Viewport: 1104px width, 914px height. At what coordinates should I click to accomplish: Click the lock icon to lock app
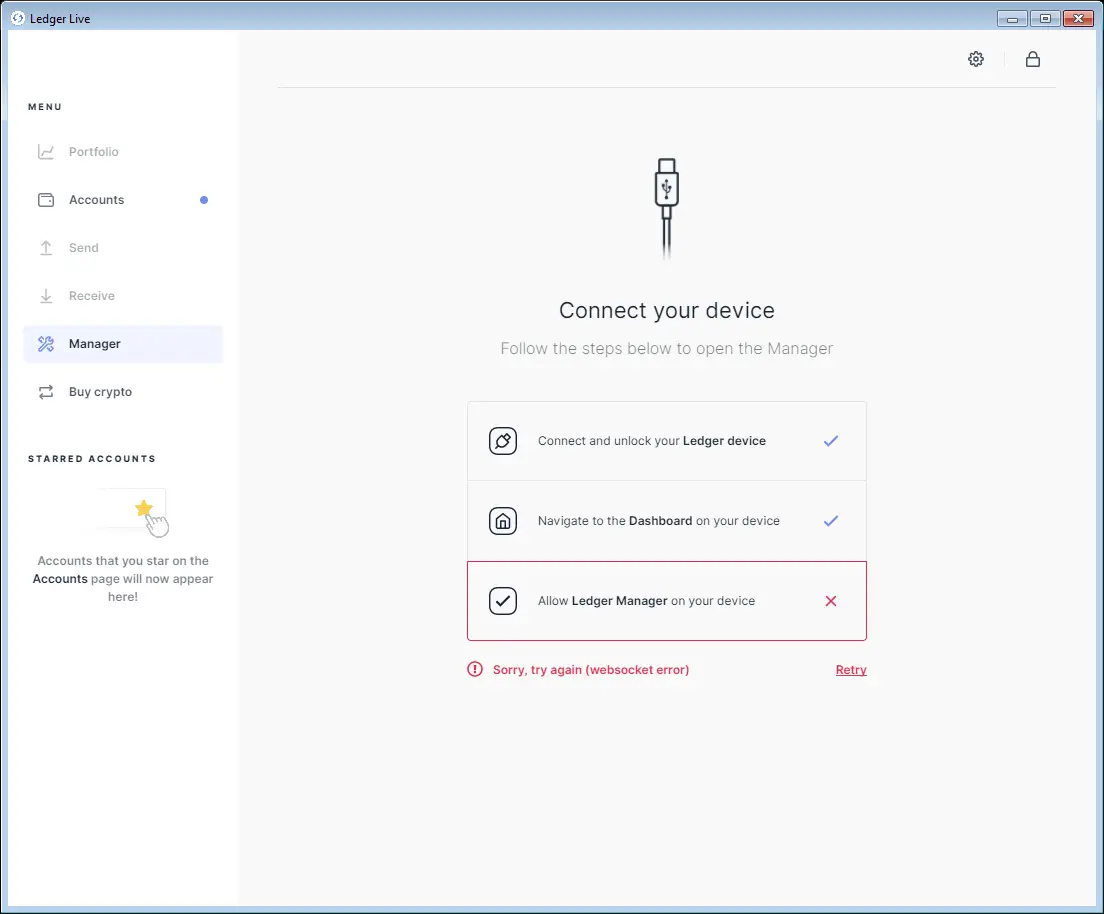tap(1032, 59)
